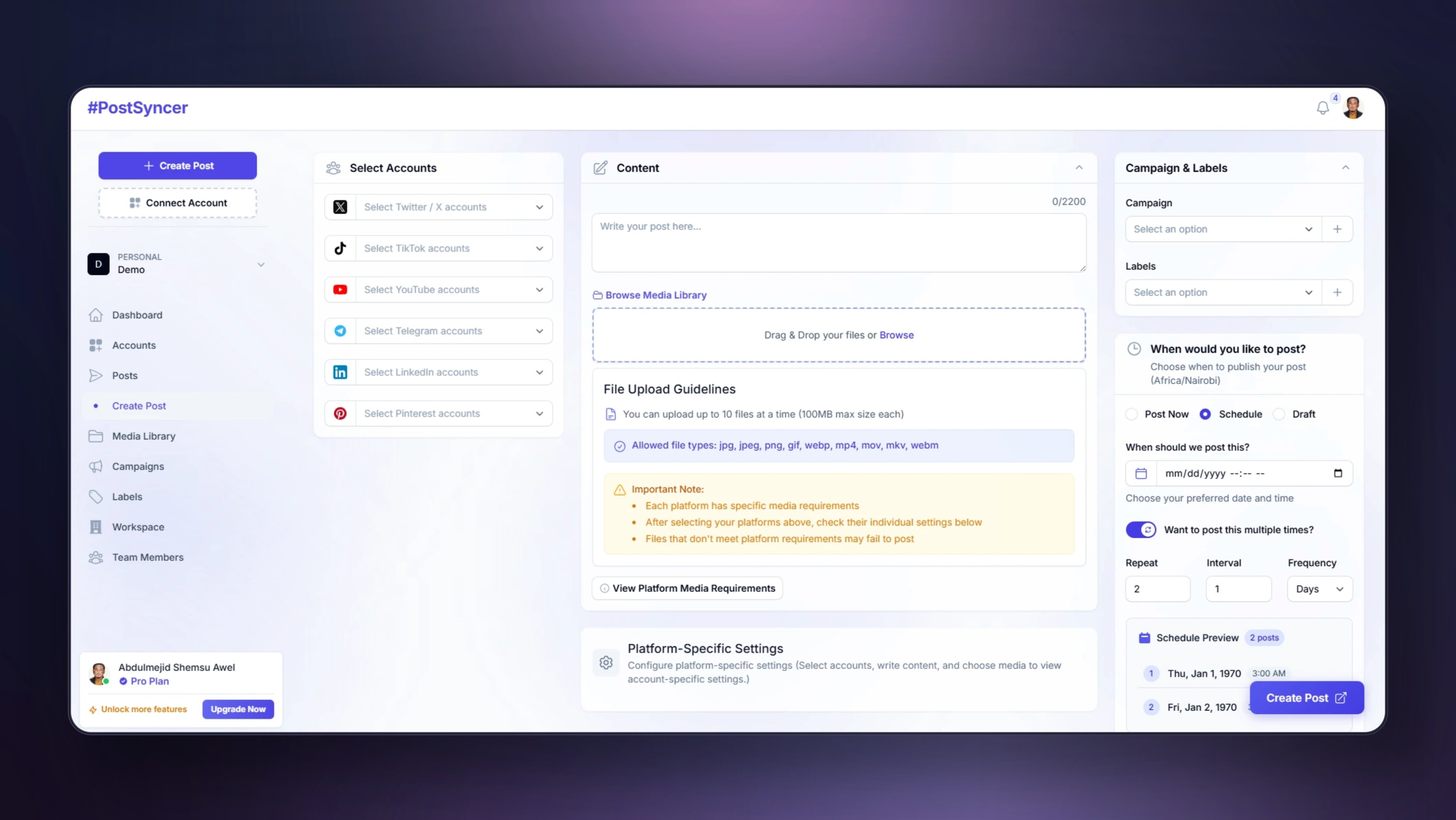
Task: Toggle the post multiple times switch
Action: (1141, 530)
